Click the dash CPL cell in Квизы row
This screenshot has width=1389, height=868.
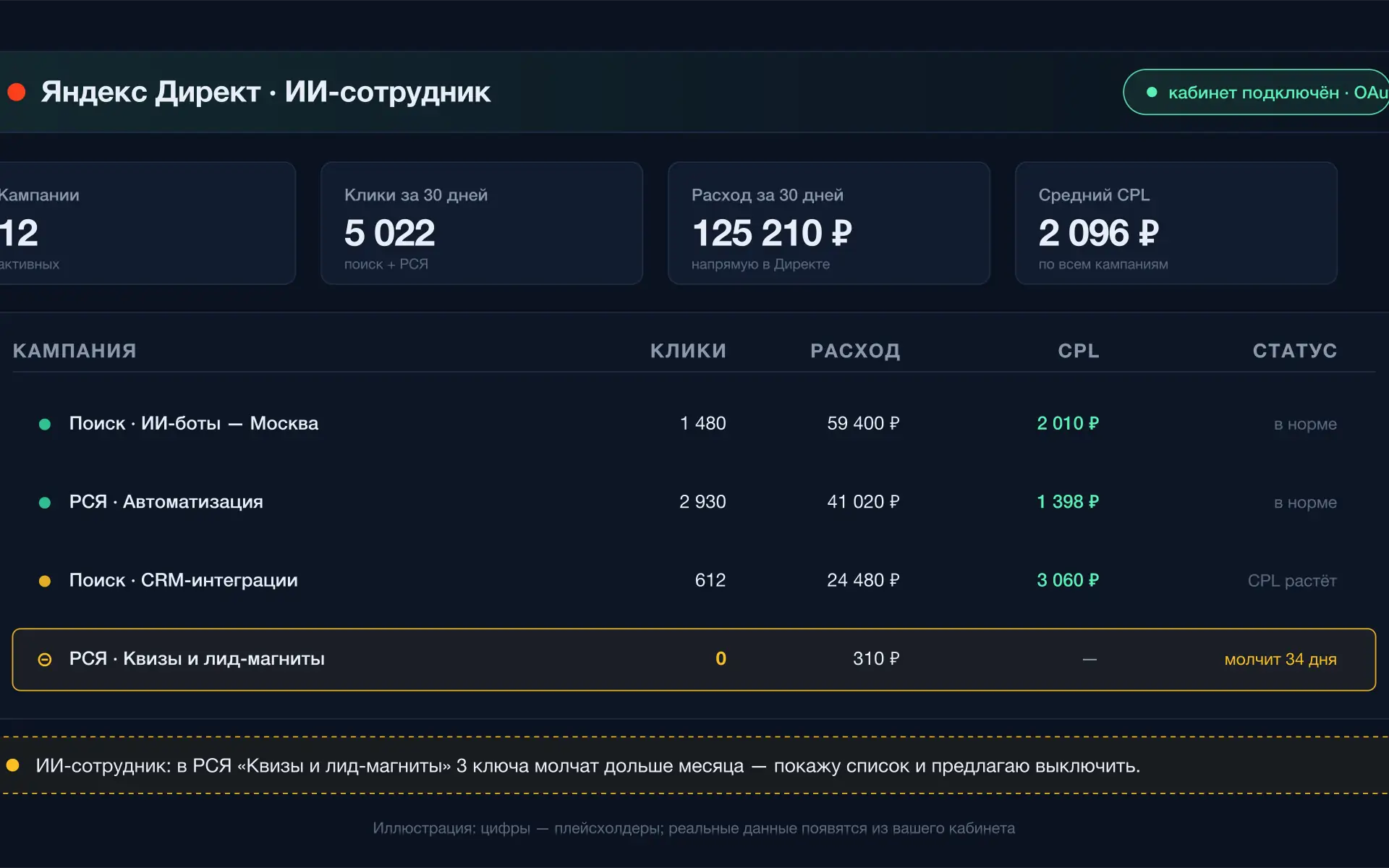point(1089,659)
